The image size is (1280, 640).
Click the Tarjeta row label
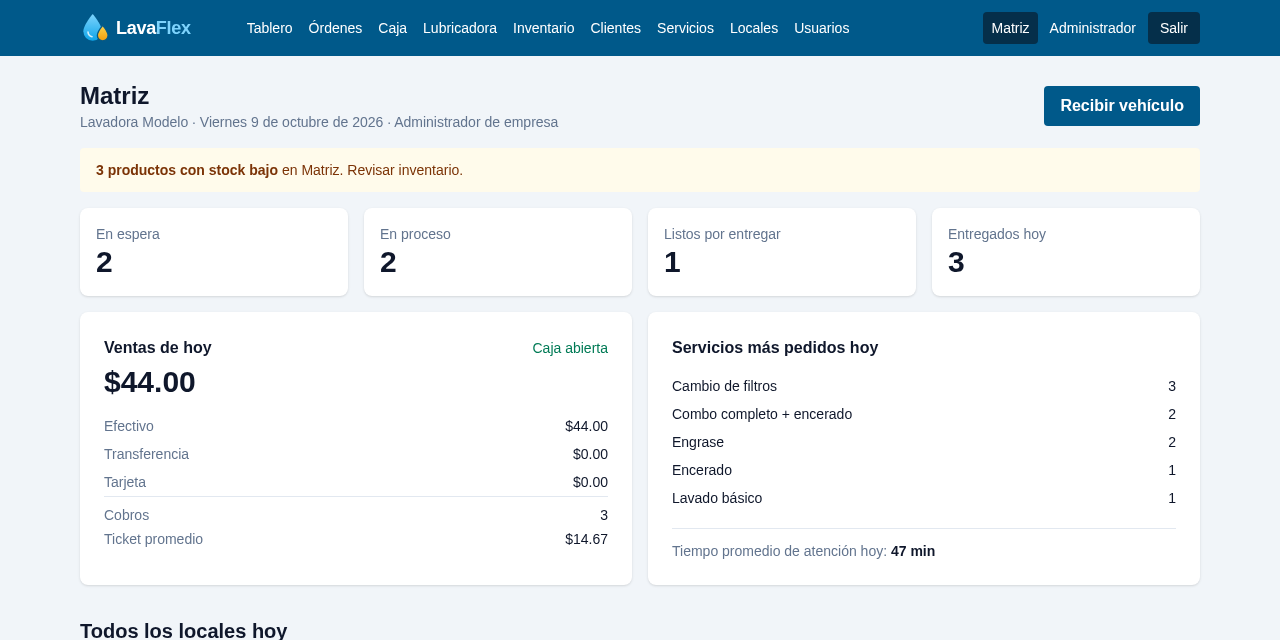125,482
